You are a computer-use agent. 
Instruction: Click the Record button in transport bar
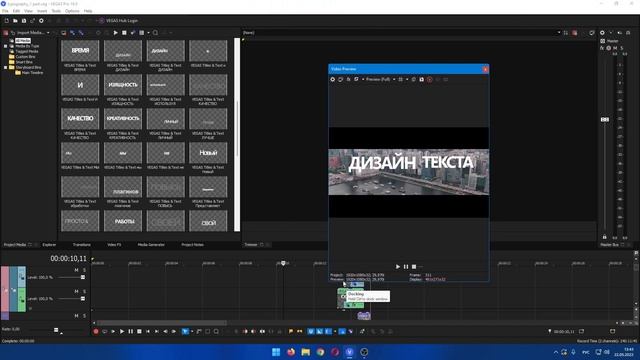[x=96, y=332]
